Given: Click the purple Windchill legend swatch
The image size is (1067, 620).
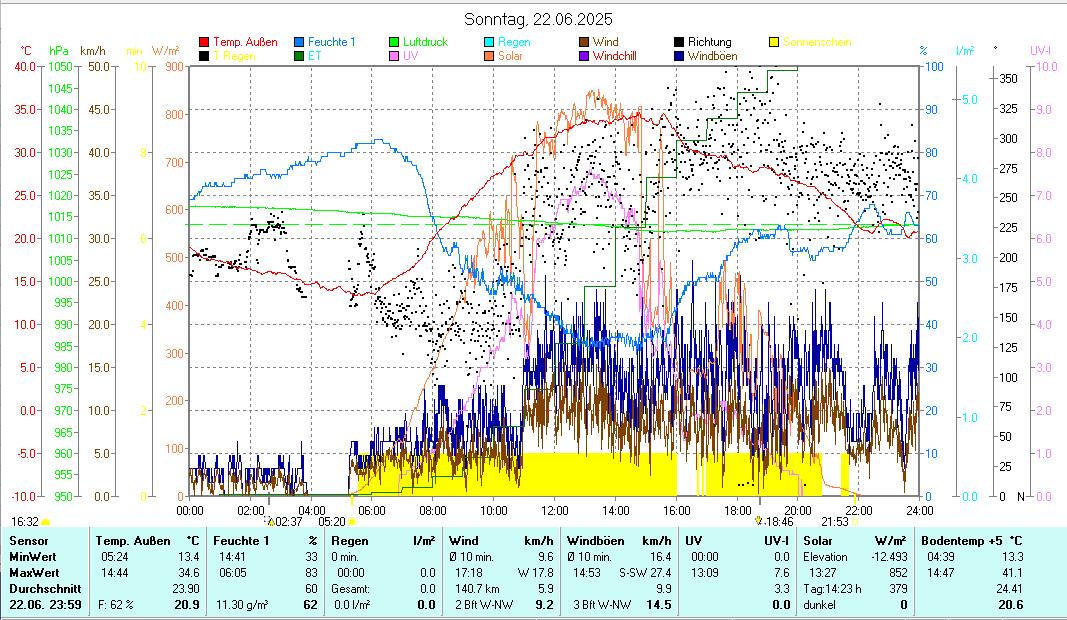Looking at the screenshot, I should coord(584,56).
